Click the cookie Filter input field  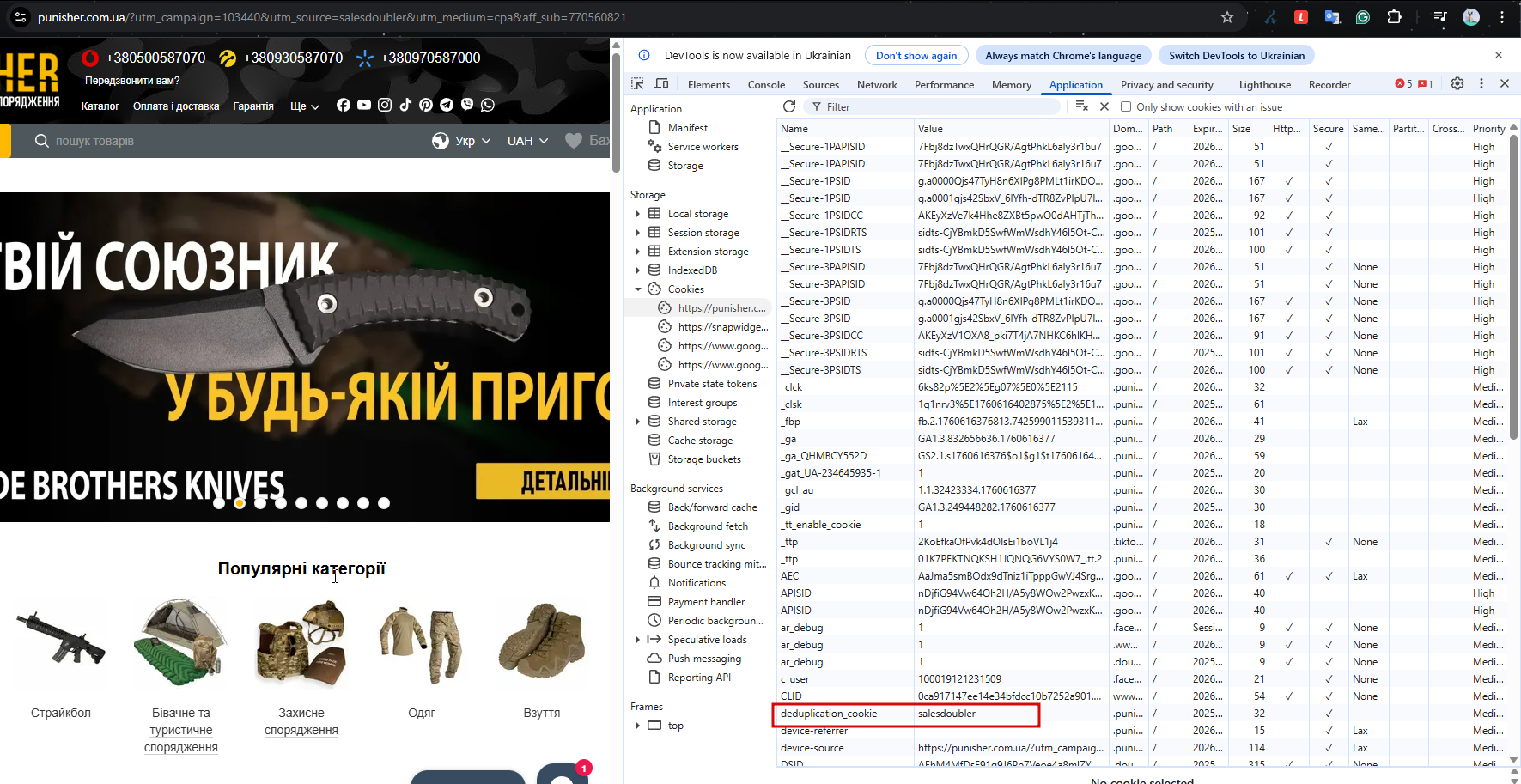(x=933, y=106)
